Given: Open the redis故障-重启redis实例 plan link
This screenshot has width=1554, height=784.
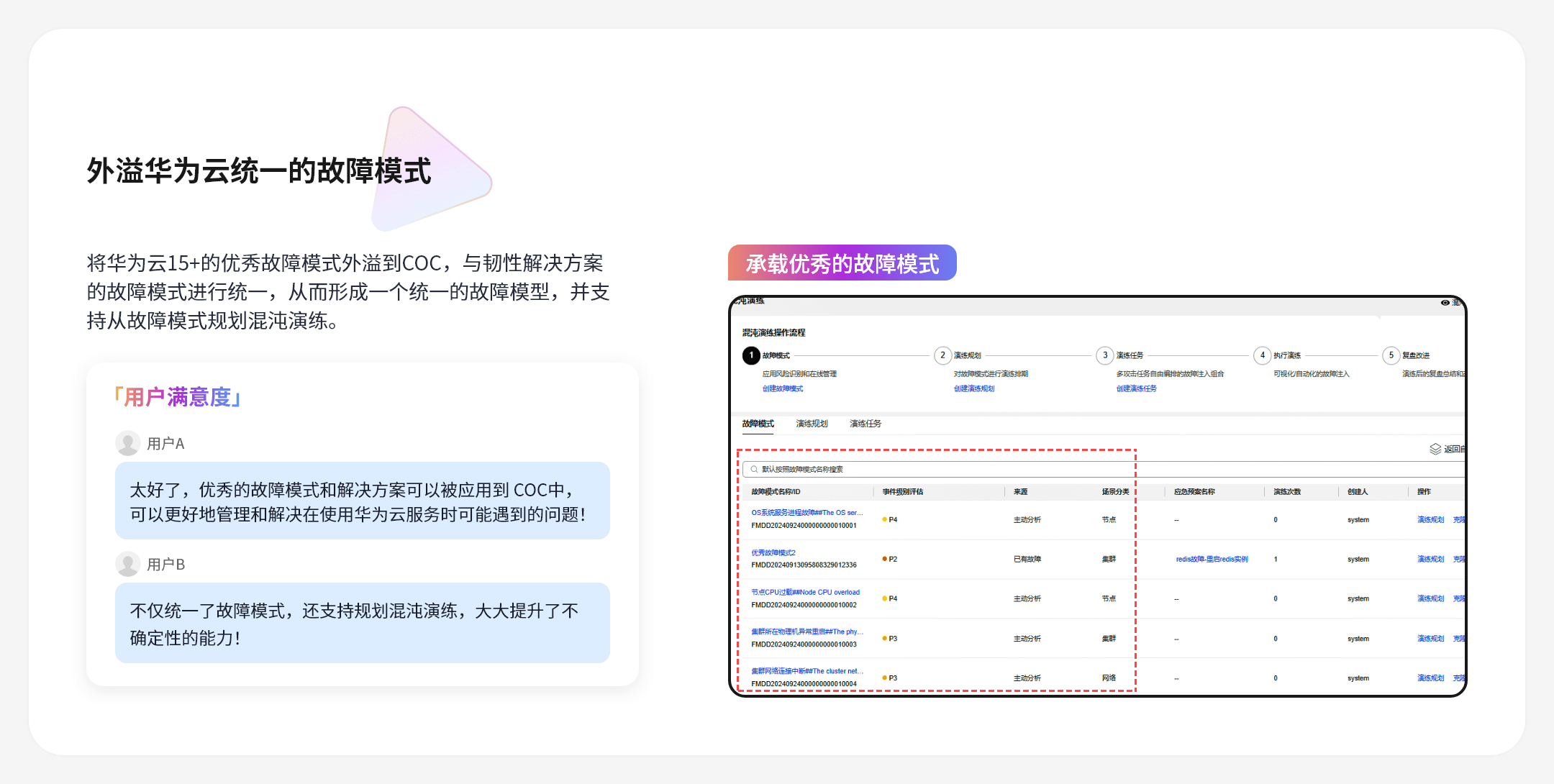Looking at the screenshot, I should (x=1212, y=559).
